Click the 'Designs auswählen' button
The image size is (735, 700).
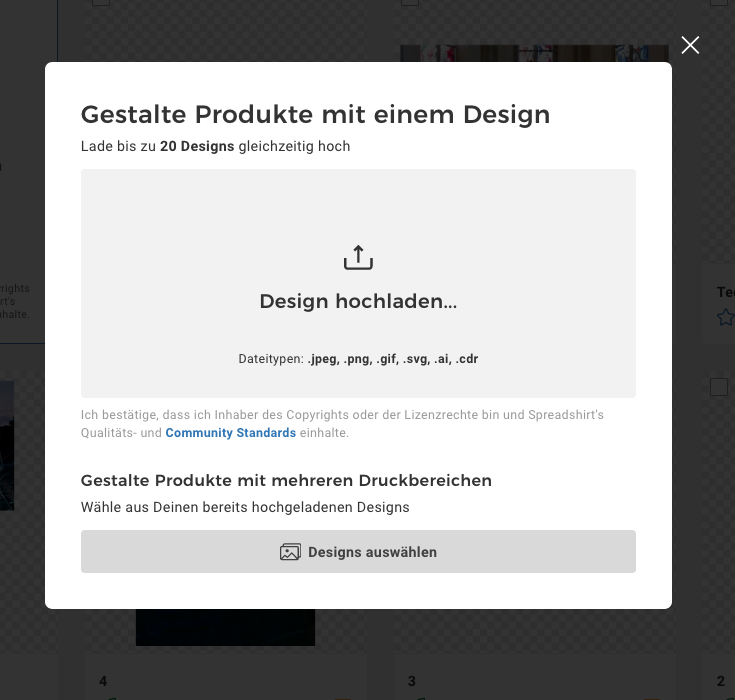(x=358, y=551)
